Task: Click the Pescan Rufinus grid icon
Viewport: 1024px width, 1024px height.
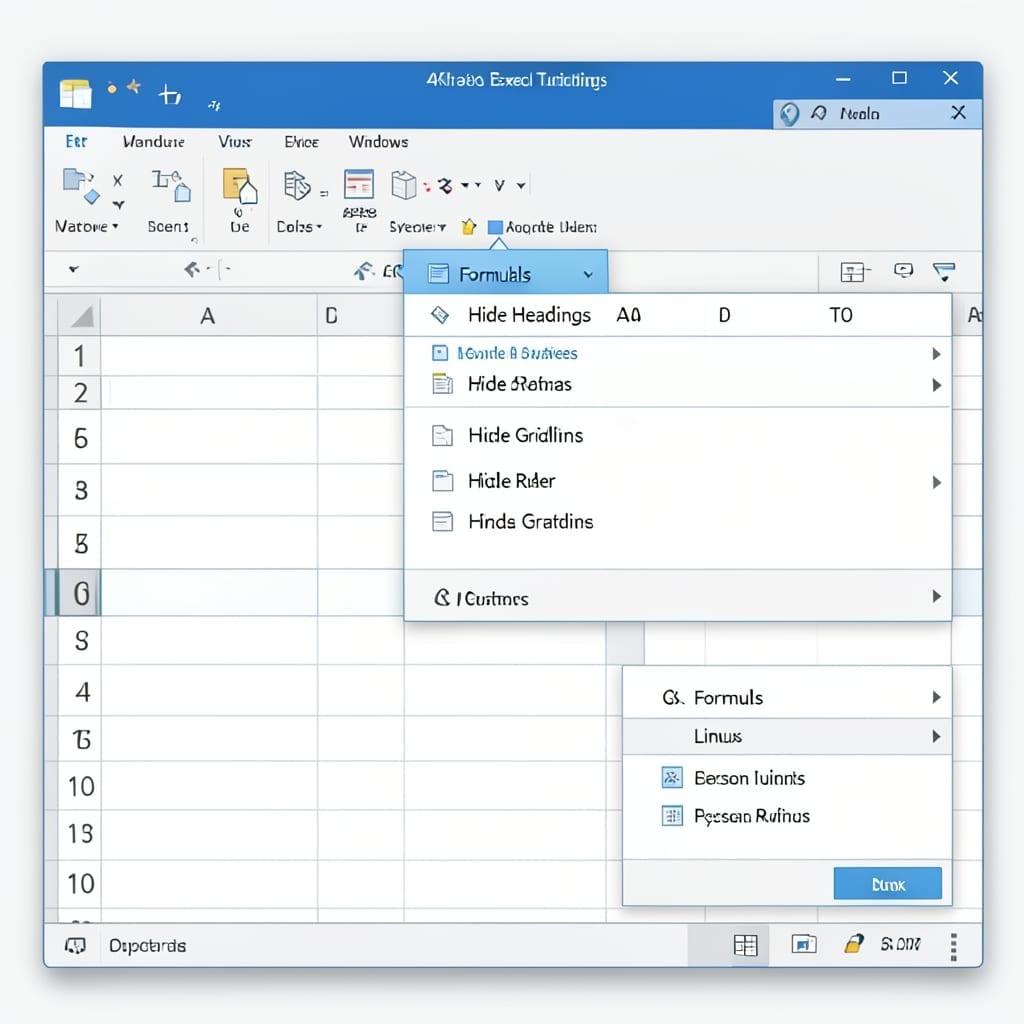Action: [672, 816]
